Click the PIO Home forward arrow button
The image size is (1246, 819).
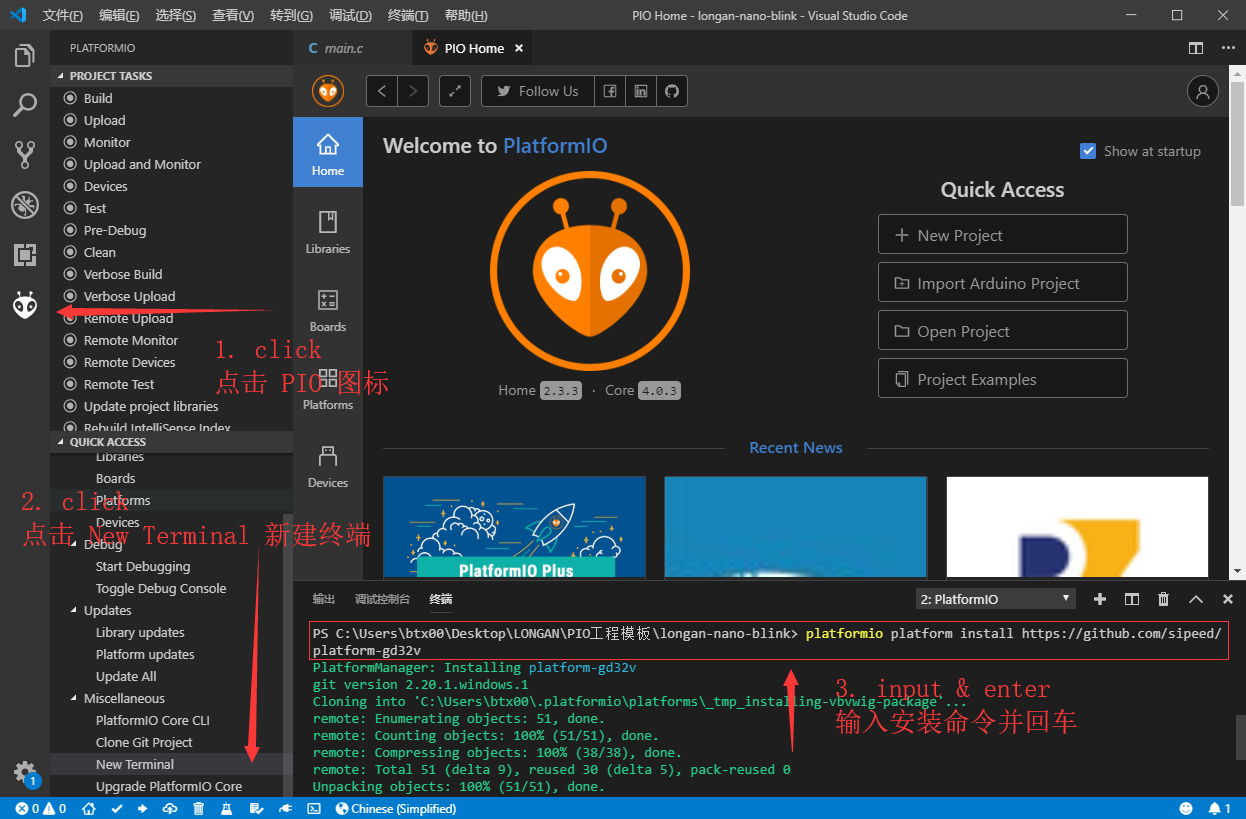click(413, 91)
